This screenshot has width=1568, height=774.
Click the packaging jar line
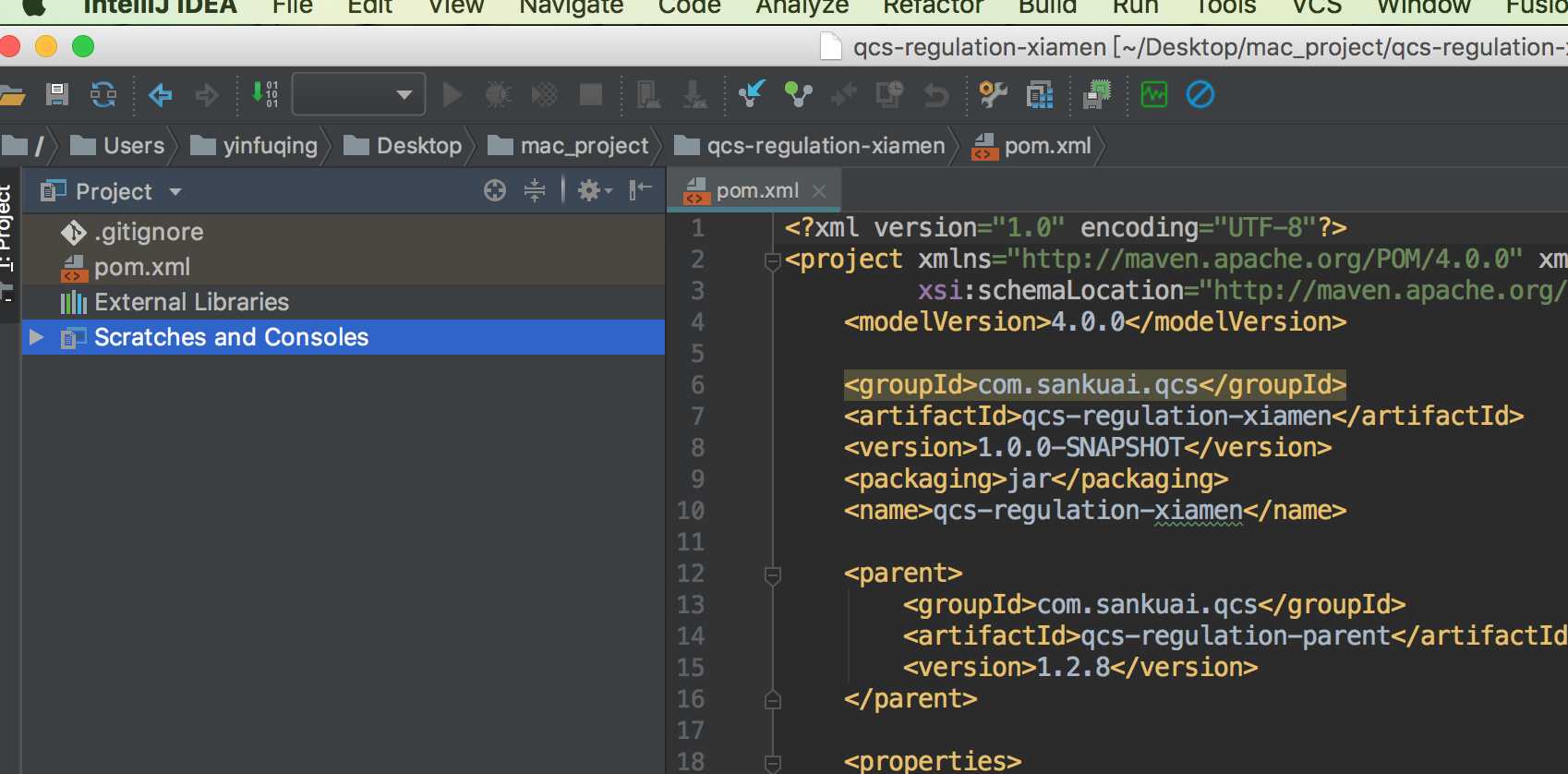1036,479
